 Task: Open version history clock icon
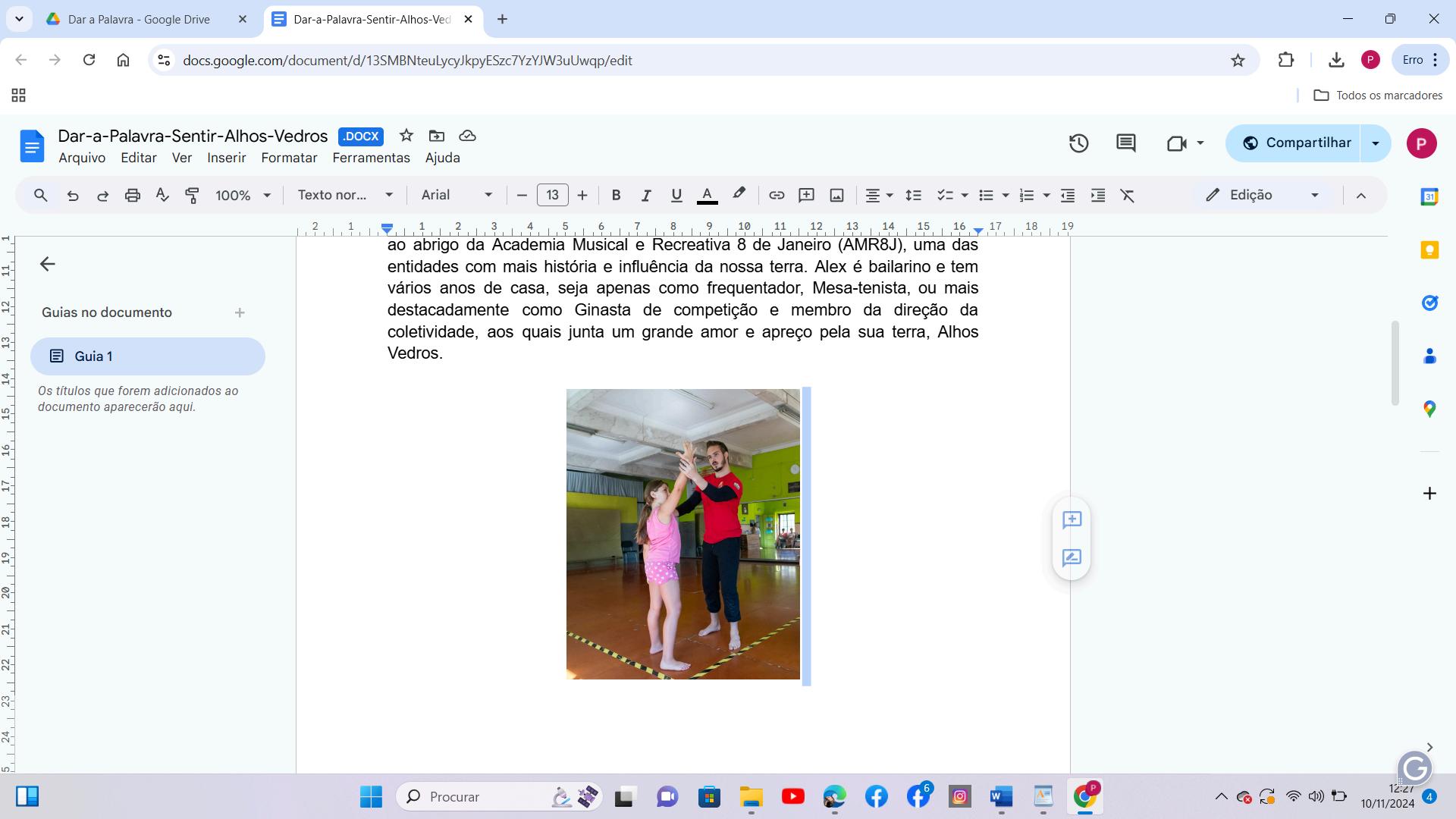click(1078, 143)
